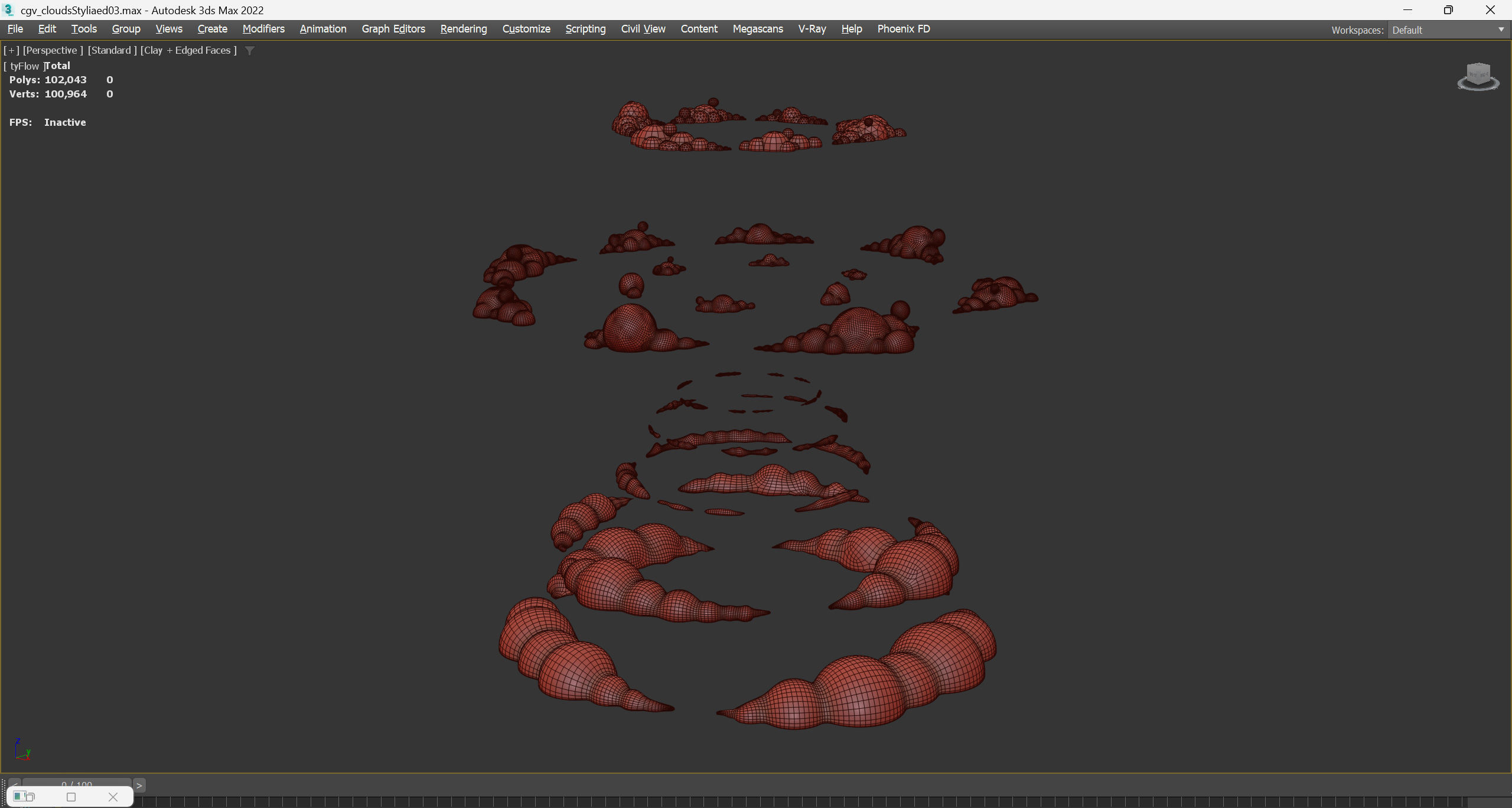Image resolution: width=1512 pixels, height=808 pixels.
Task: Advance time slider with right arrow
Action: [x=139, y=785]
